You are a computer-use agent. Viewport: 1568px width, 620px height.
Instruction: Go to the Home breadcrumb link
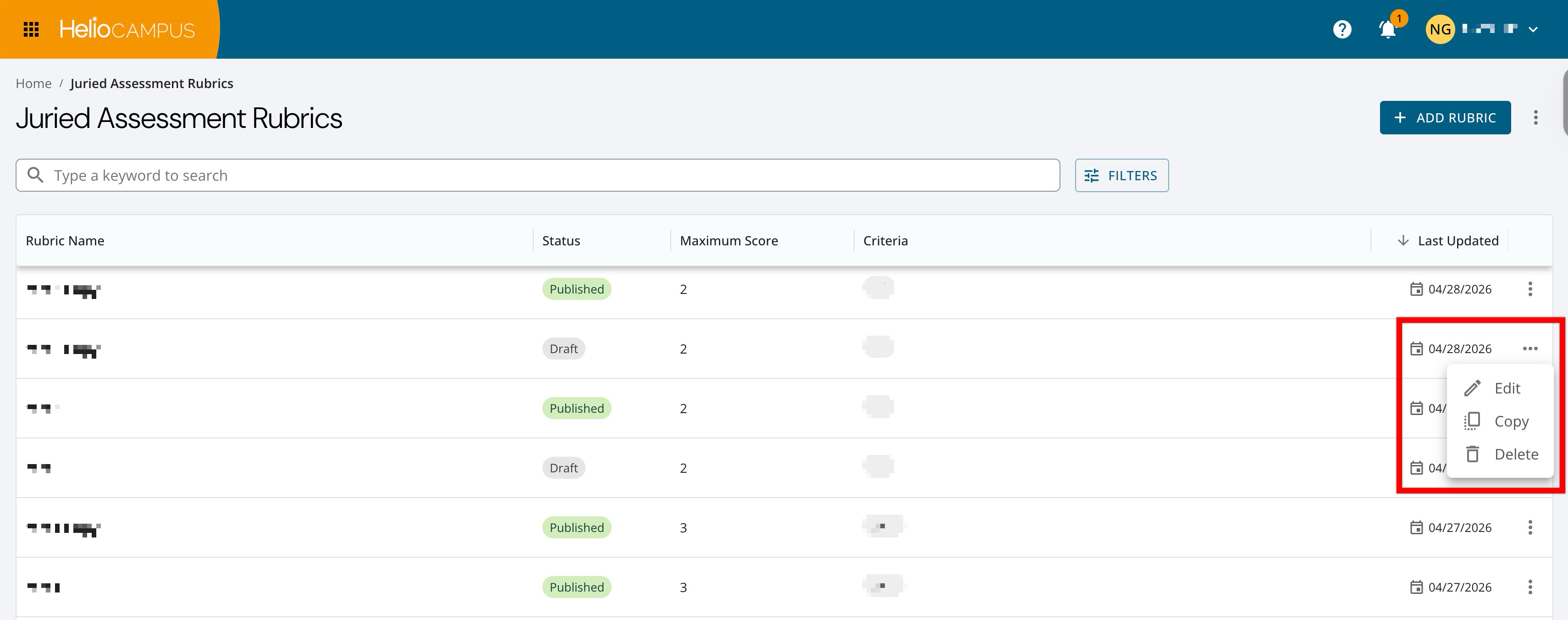33,83
